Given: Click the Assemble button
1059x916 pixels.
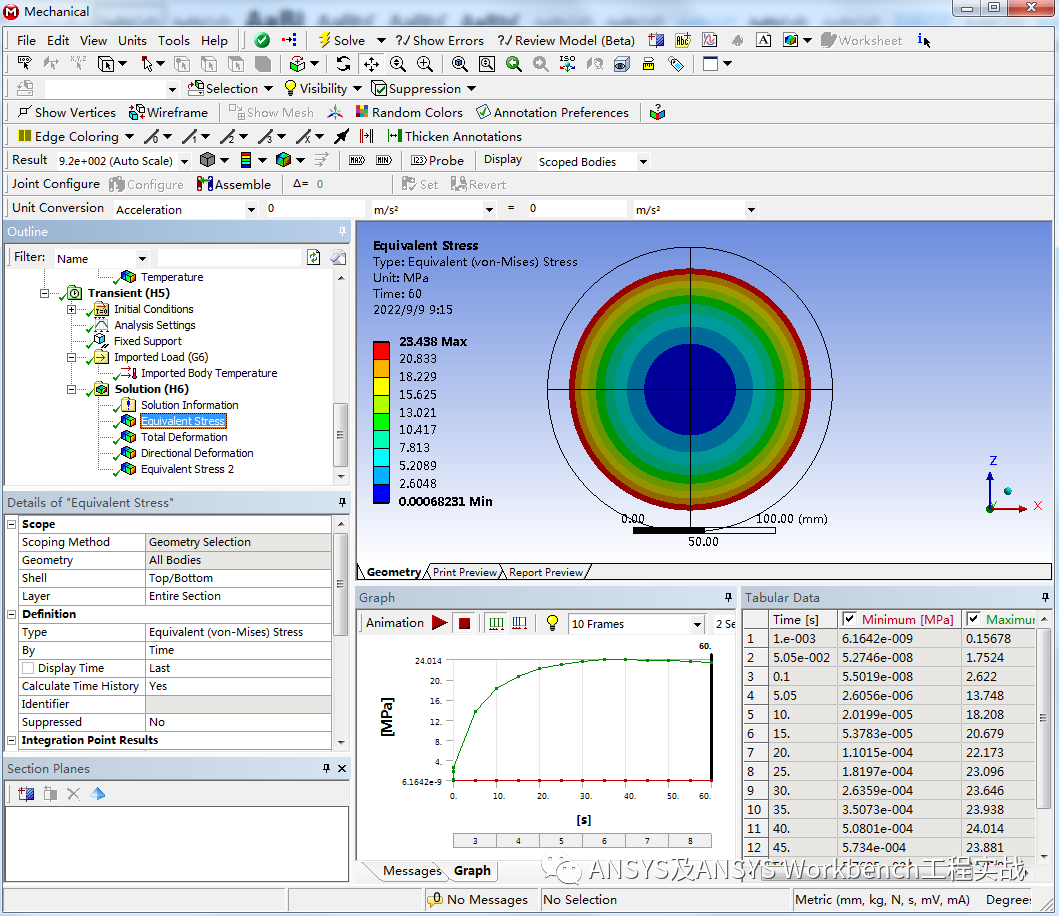Looking at the screenshot, I should 234,184.
